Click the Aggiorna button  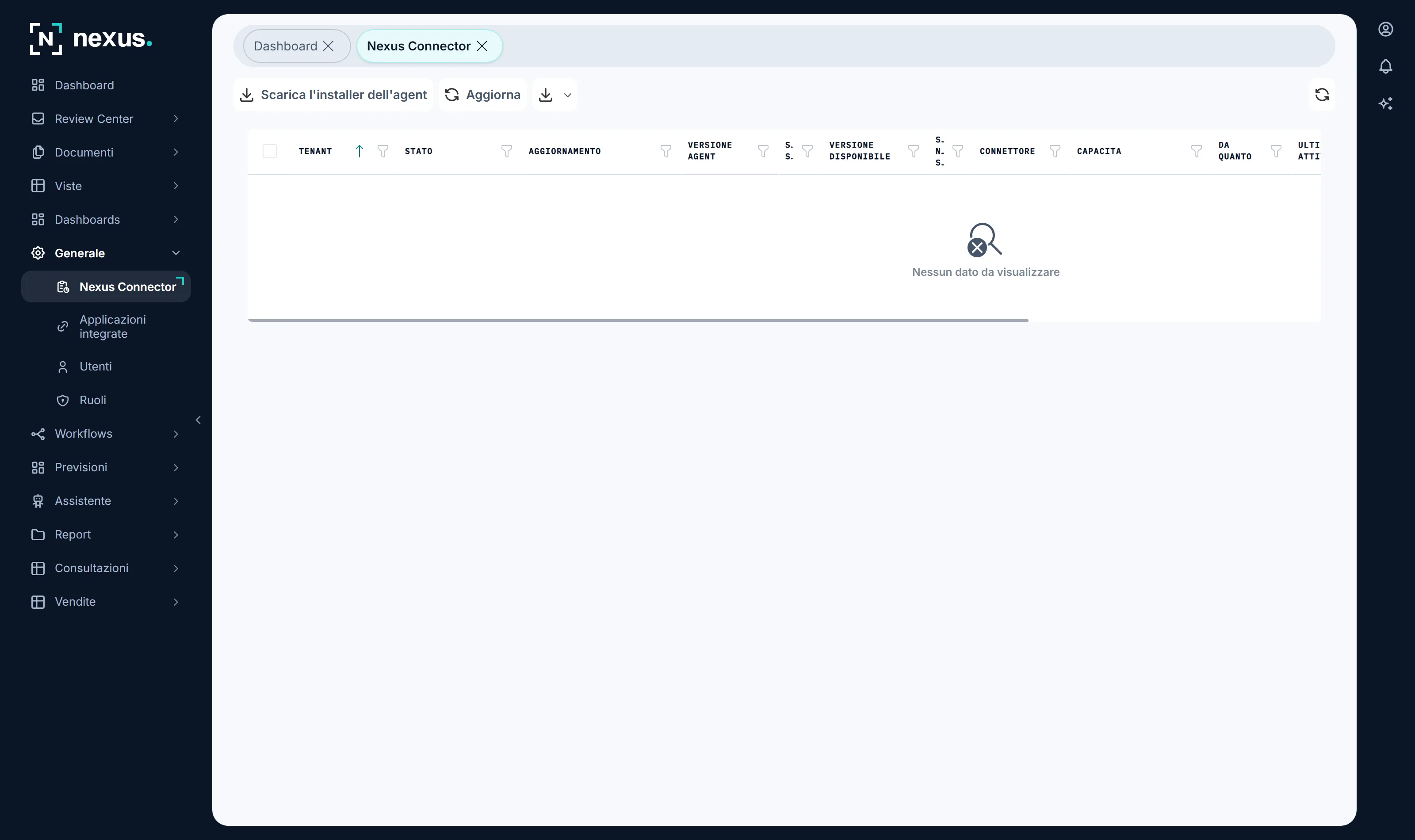tap(483, 95)
